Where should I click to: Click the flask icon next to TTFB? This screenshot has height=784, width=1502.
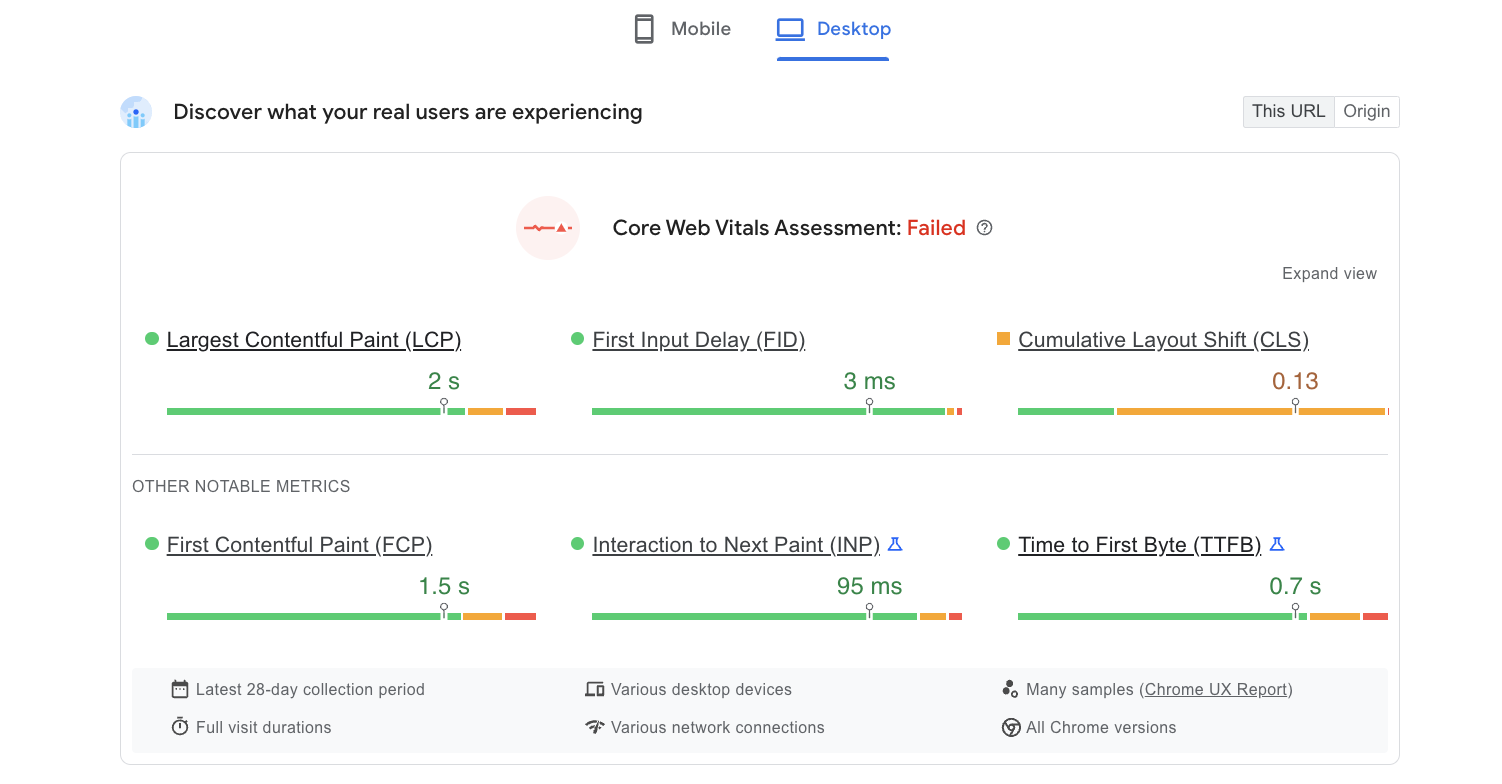point(1277,544)
